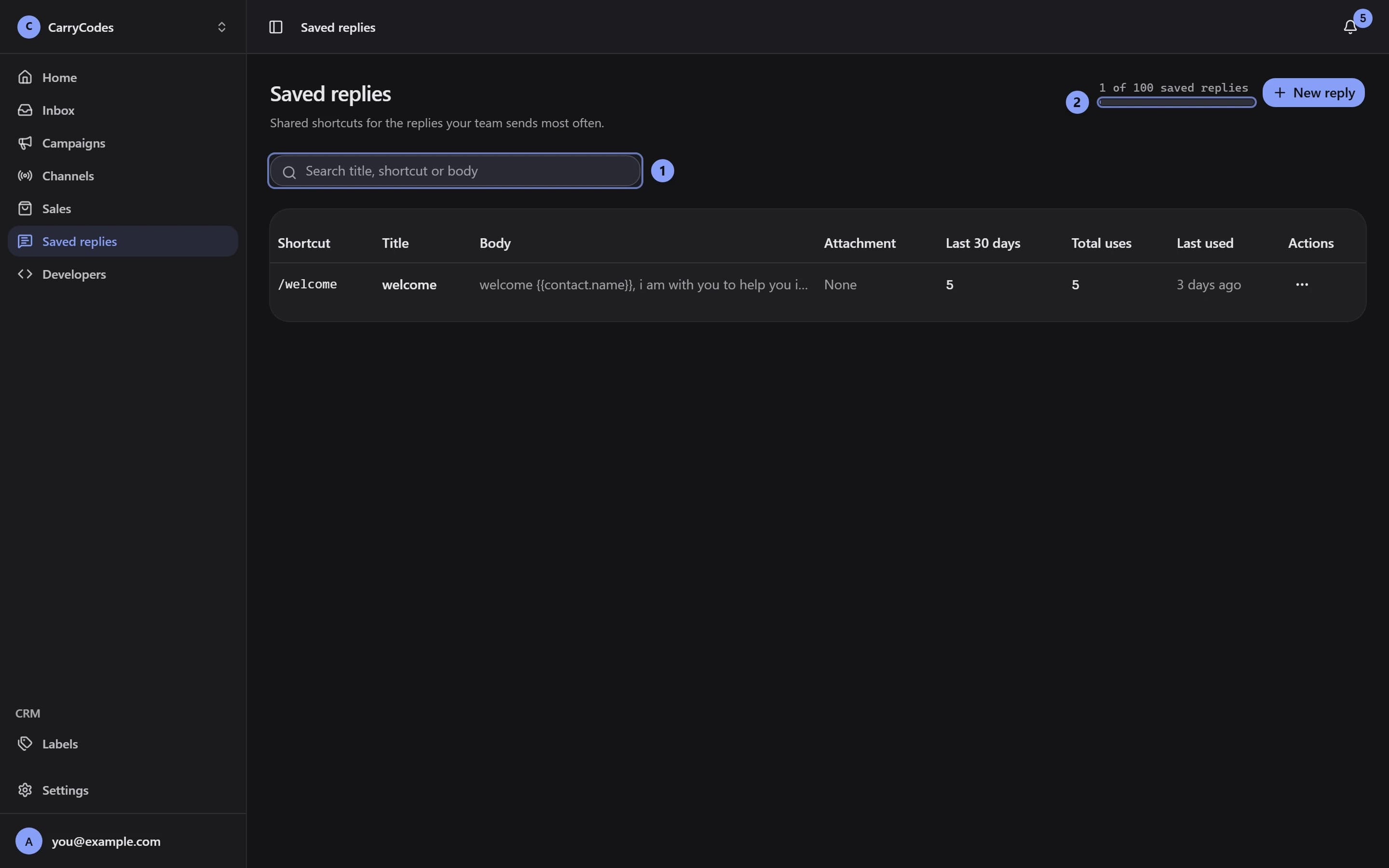Screen dimensions: 1389x868
Task: Open account menu you@example.com
Action: click(123, 841)
